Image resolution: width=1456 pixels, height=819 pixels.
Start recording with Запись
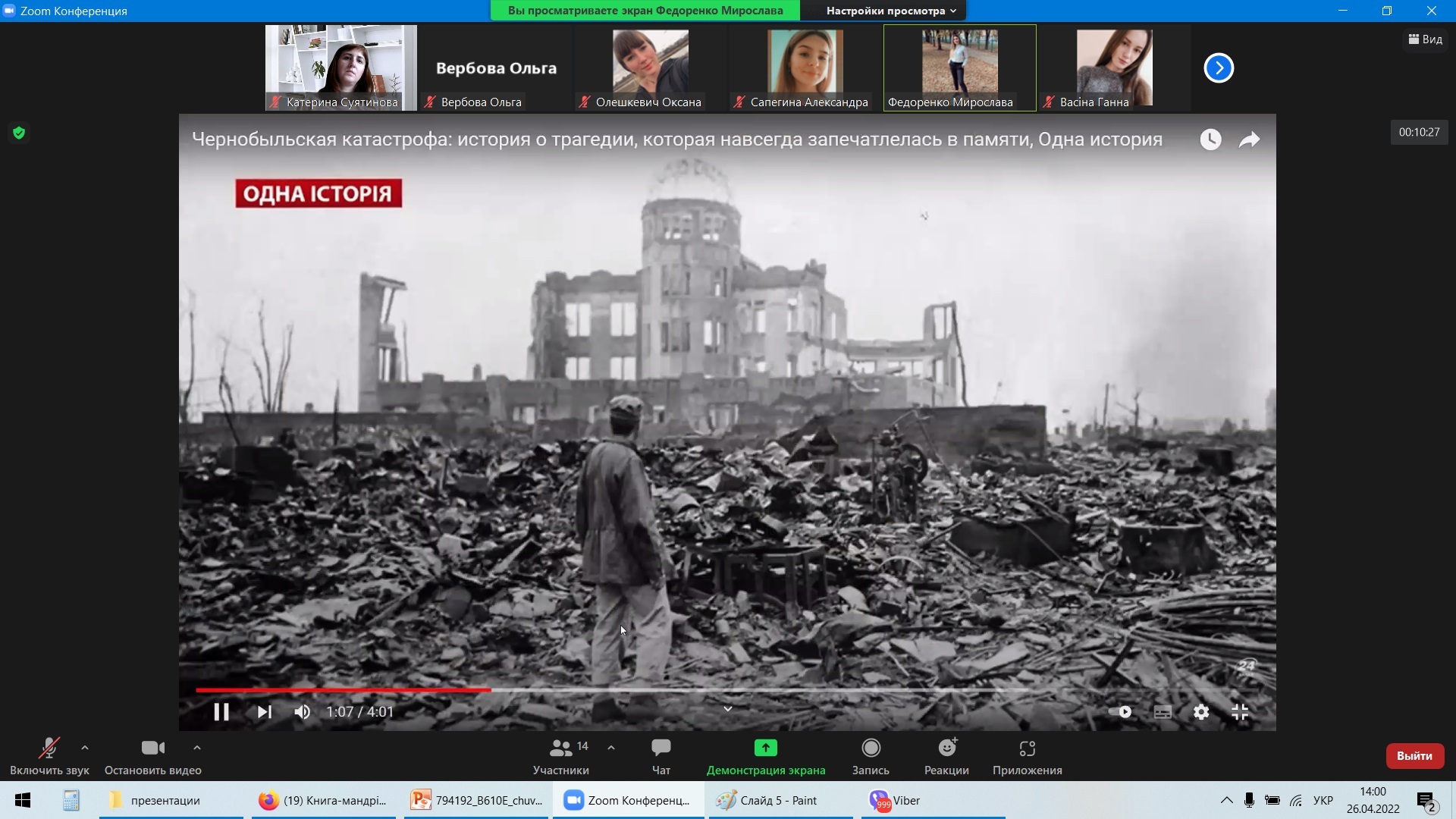(871, 756)
